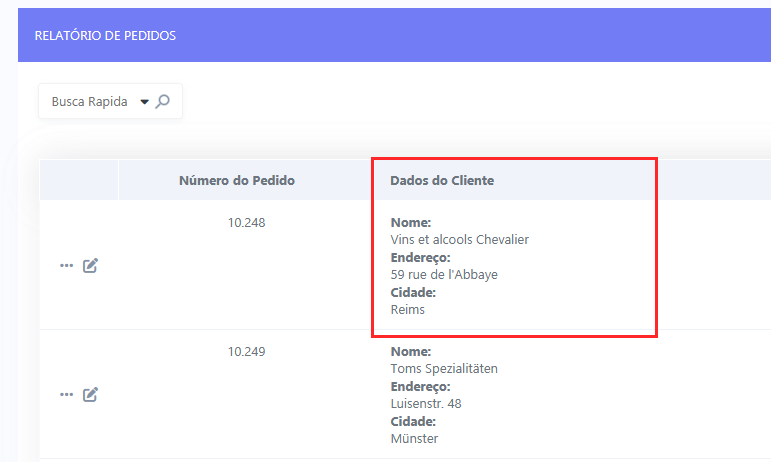771x462 pixels.
Task: Sort by Dados do Cliente column header
Action: (442, 180)
